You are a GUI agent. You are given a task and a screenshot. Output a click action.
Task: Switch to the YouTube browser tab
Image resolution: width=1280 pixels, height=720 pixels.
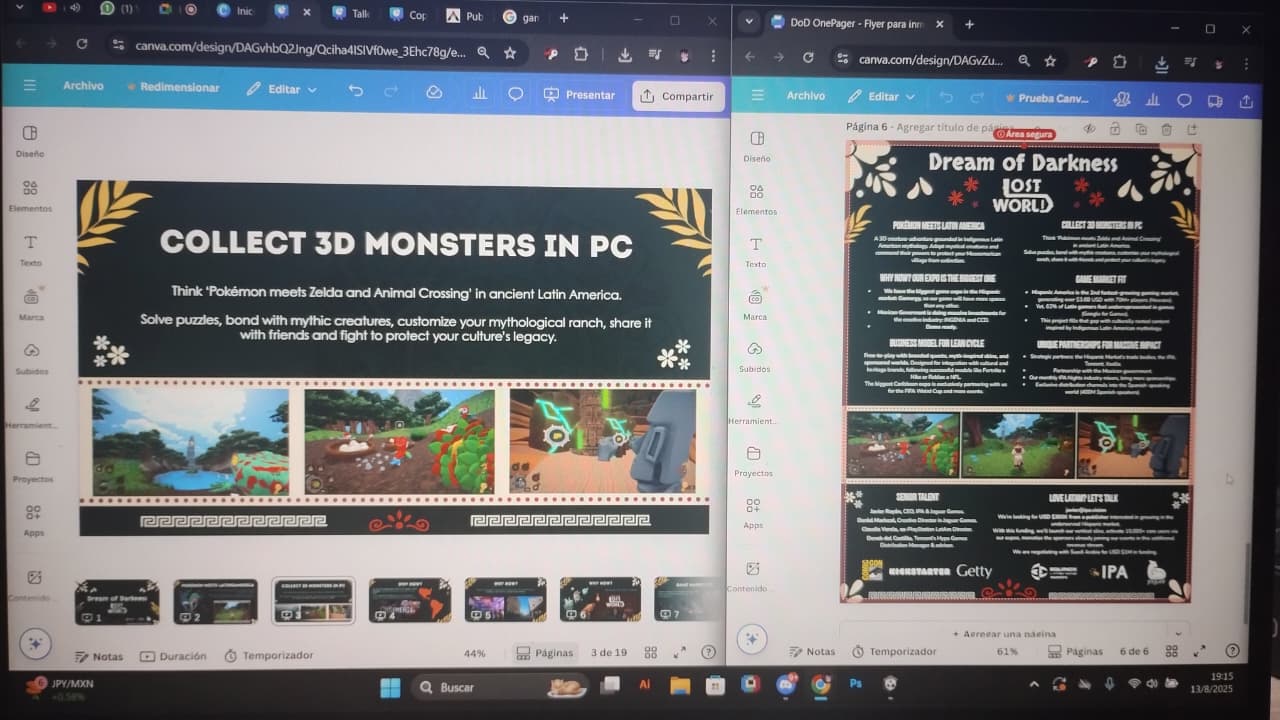click(49, 8)
